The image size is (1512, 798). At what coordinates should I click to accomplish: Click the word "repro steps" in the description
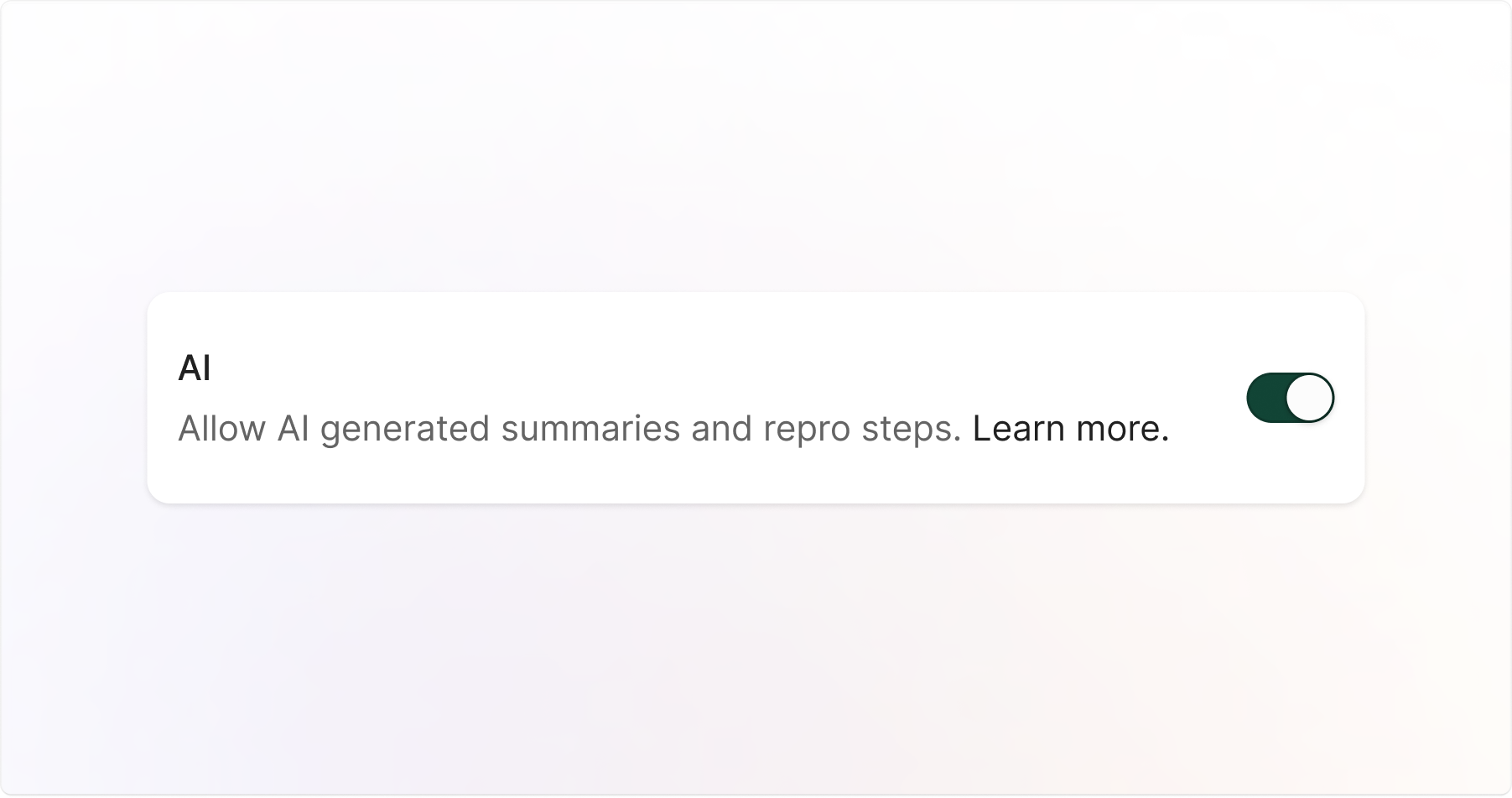tap(862, 429)
